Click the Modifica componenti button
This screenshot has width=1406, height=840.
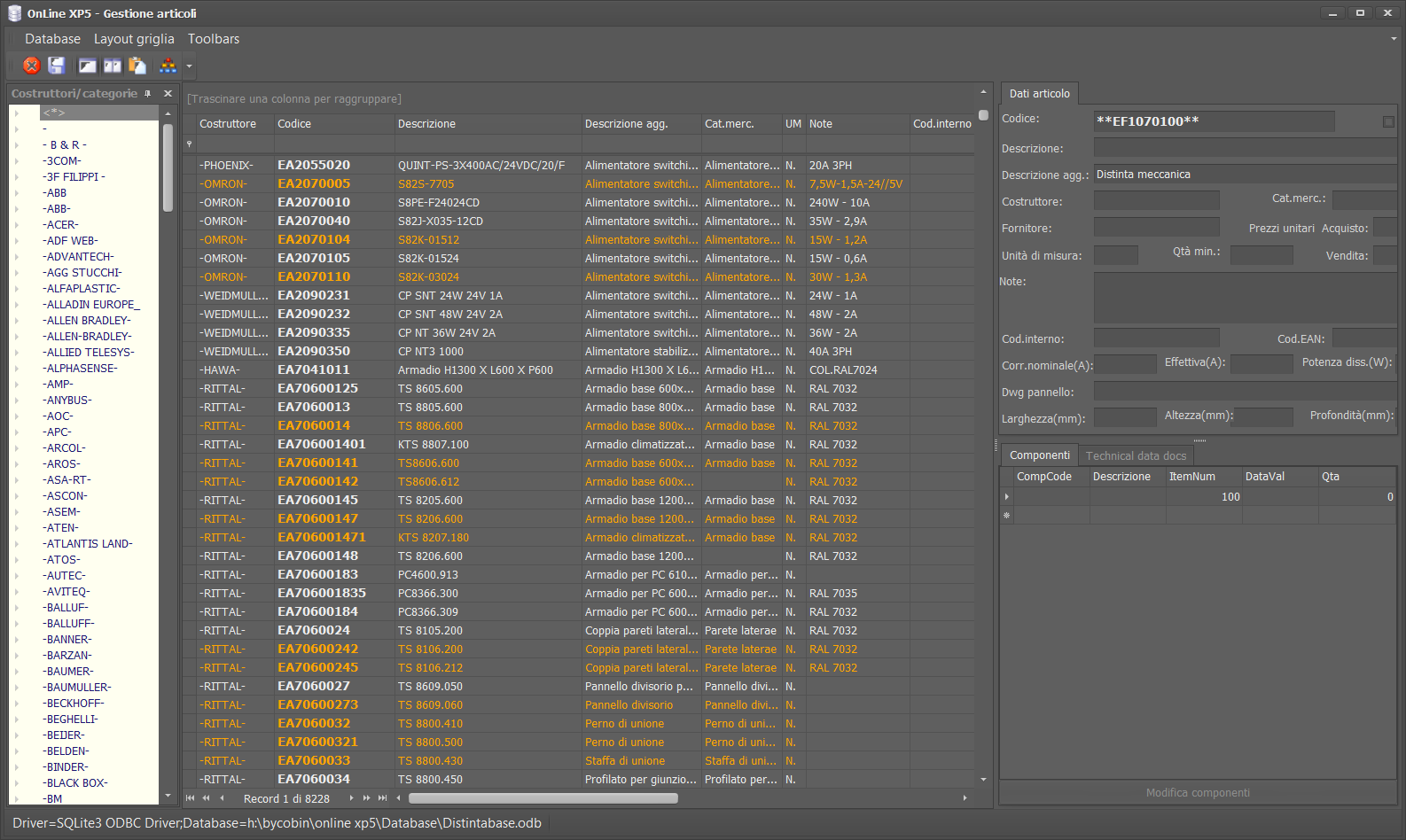pyautogui.click(x=1198, y=793)
